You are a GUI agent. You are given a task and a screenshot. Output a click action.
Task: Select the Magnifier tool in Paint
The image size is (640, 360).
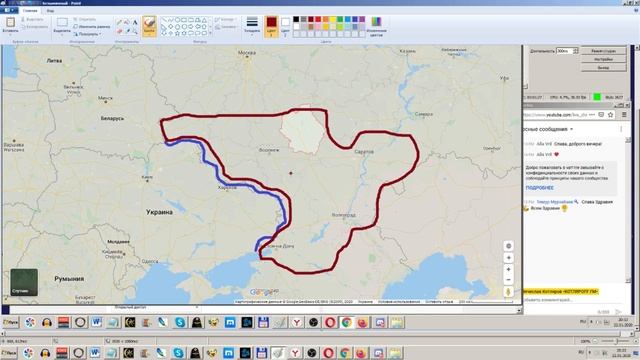pyautogui.click(x=135, y=31)
